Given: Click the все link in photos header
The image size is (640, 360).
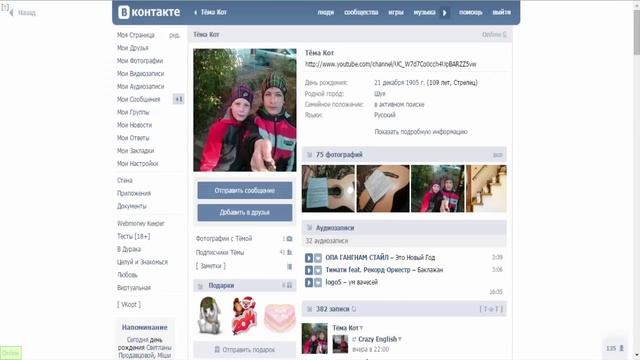Looking at the screenshot, I should click(x=498, y=155).
